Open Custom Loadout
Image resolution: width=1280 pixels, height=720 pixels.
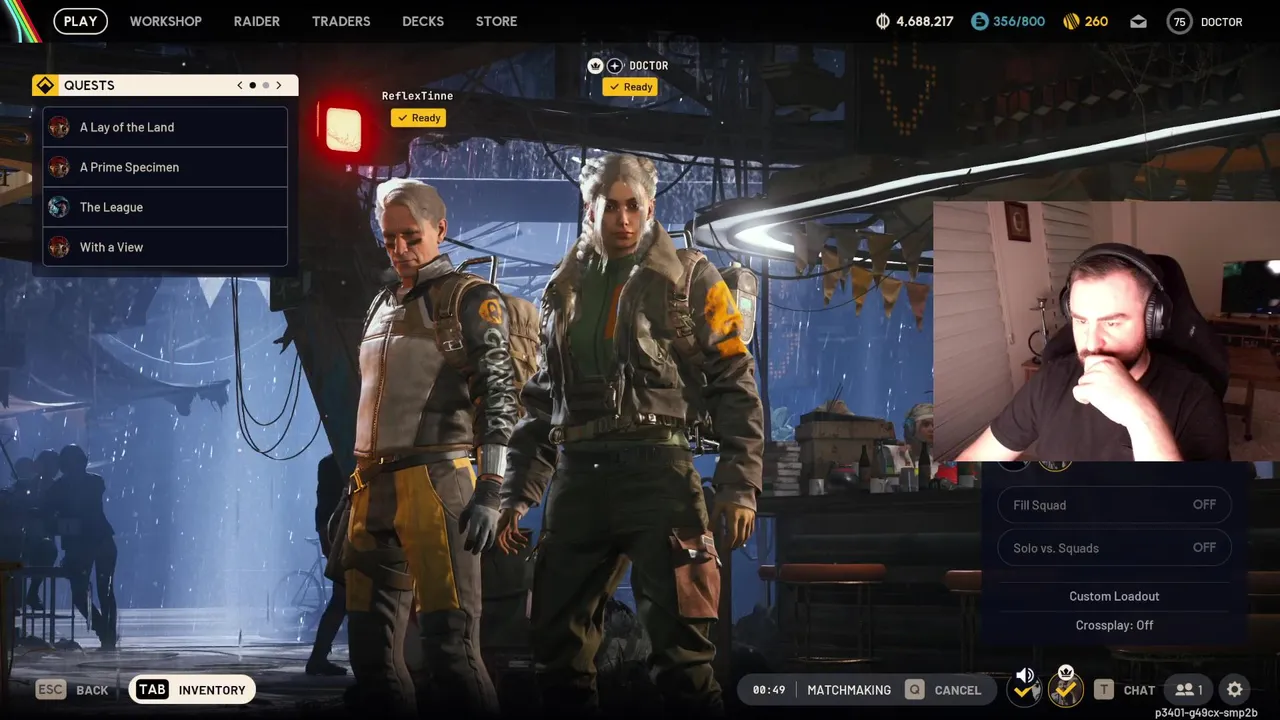point(1114,596)
